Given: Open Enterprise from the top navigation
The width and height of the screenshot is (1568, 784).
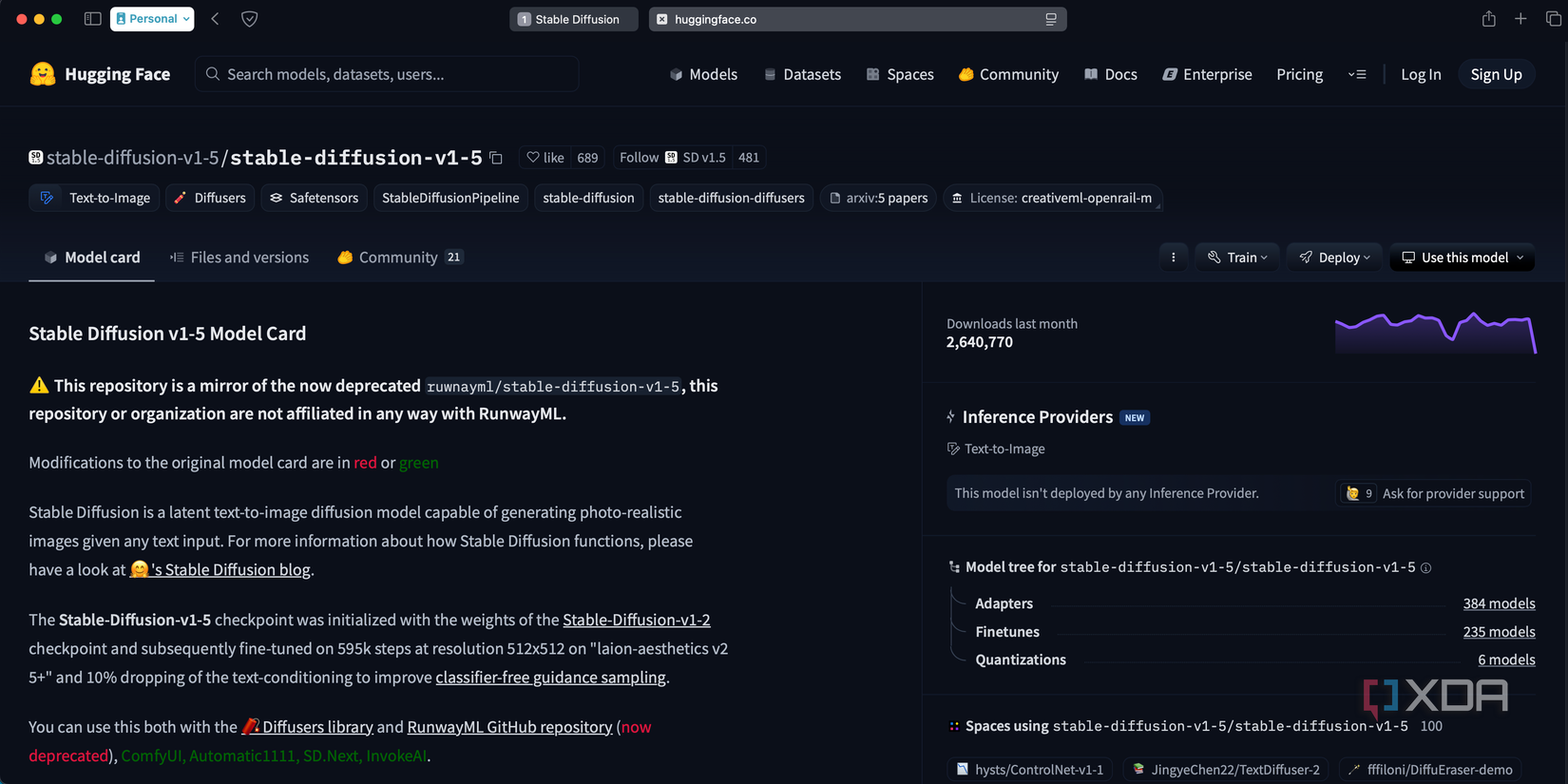Looking at the screenshot, I should click(x=1207, y=74).
